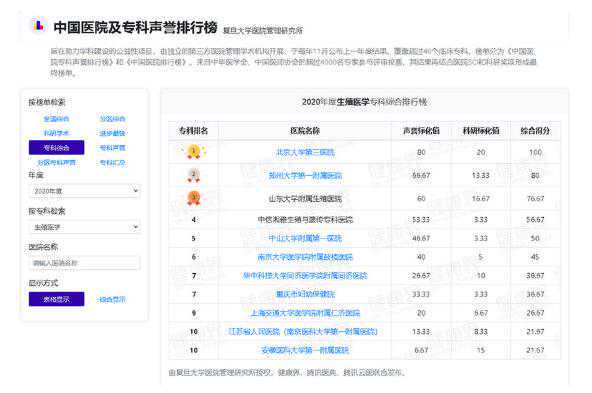The height and width of the screenshot is (393, 592).
Task: Click the page title 中国医院及专科声誉排行榜
Action: pyautogui.click(x=135, y=27)
